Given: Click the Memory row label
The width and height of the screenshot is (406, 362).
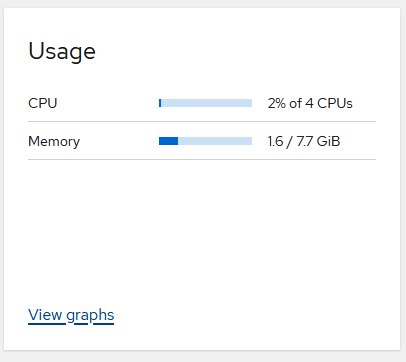Looking at the screenshot, I should 54,142.
